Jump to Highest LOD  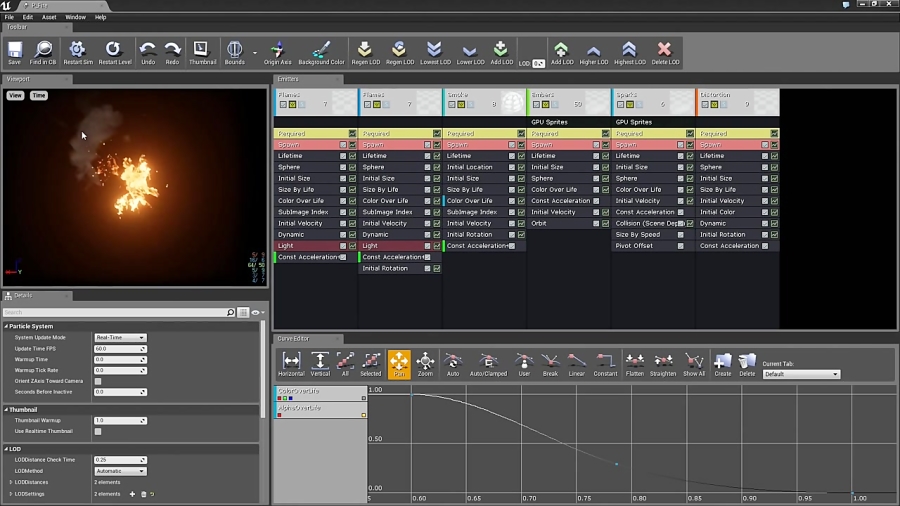pos(630,52)
